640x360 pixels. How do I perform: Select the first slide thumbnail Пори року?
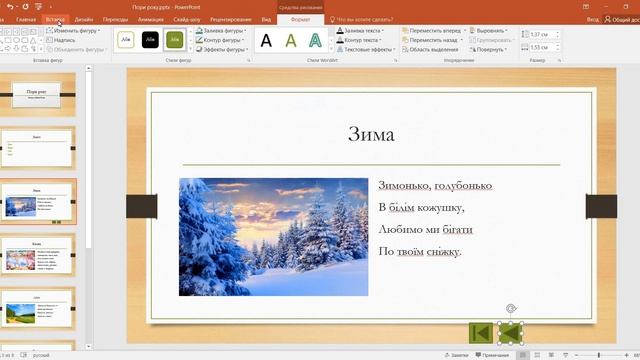(x=38, y=95)
